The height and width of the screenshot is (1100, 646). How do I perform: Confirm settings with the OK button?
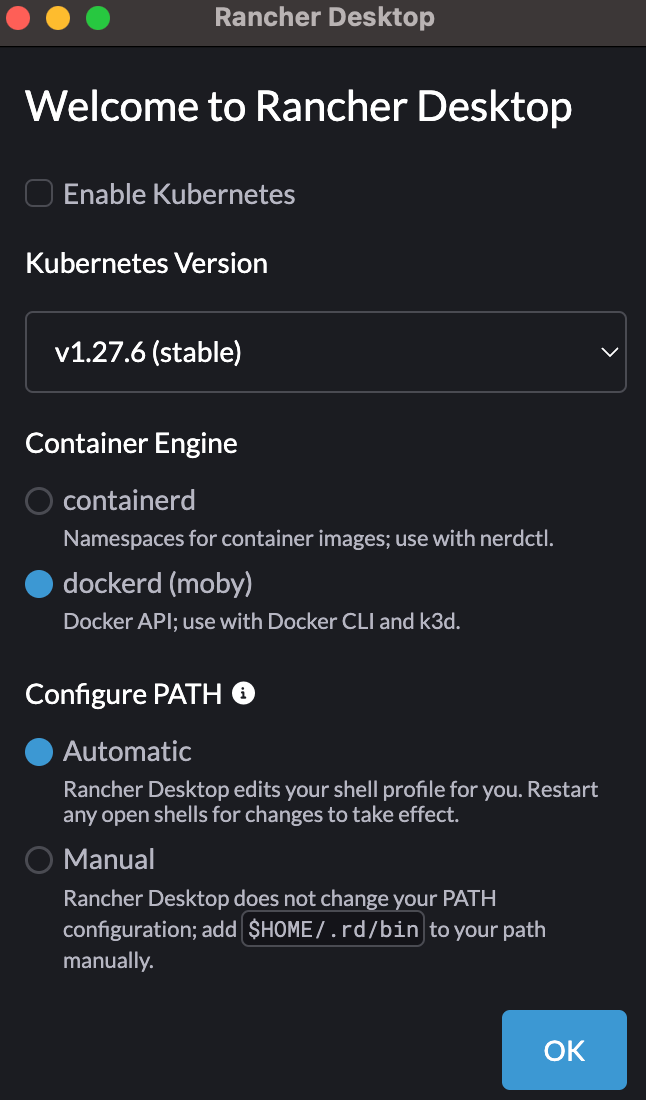pos(564,1049)
